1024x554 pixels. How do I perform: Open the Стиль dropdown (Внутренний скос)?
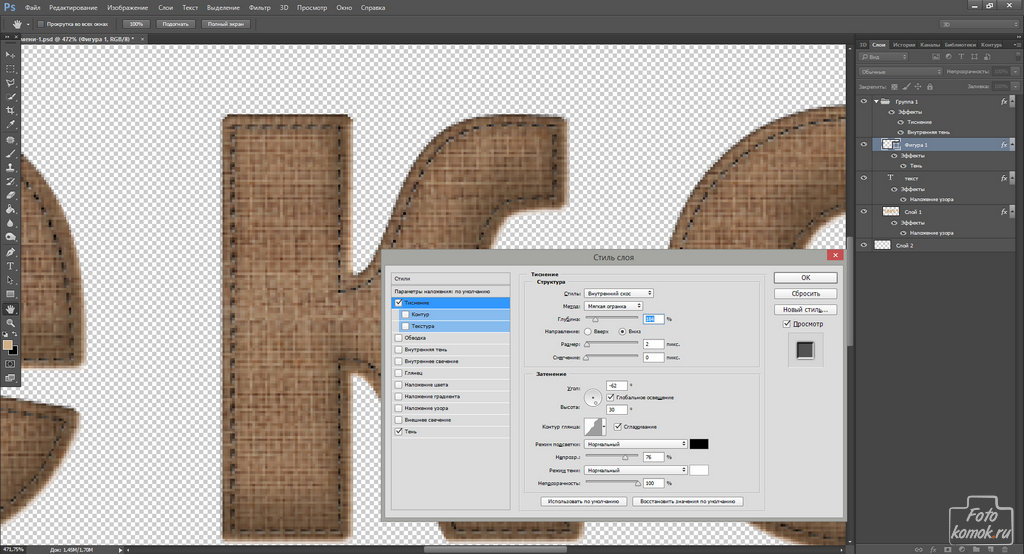point(619,293)
